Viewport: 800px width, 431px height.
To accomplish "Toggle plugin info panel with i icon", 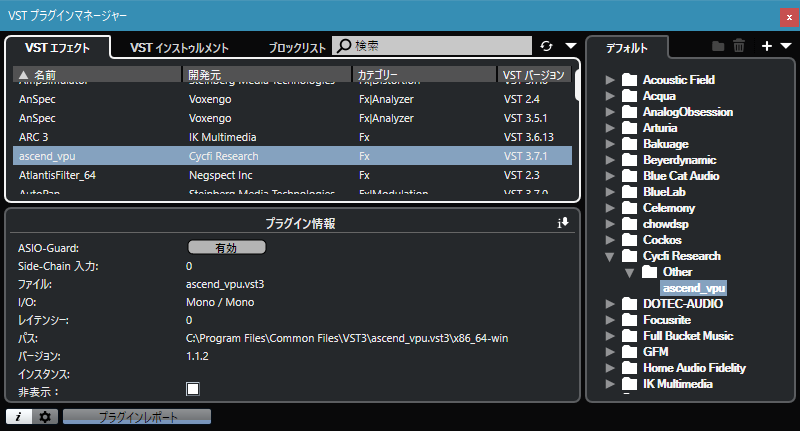I will (19, 417).
